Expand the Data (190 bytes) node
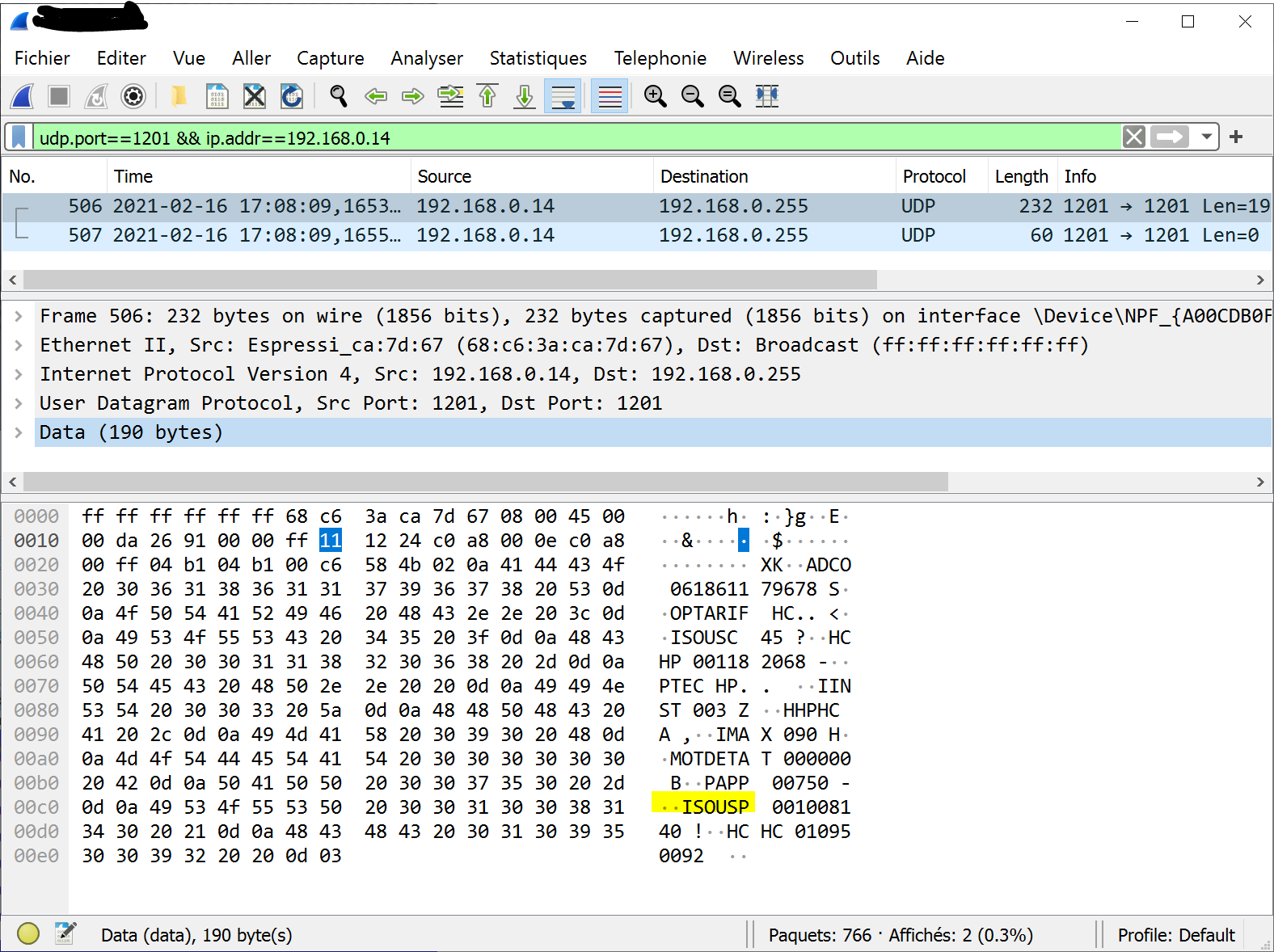Screen dimensions: 1274x952 click(x=19, y=432)
